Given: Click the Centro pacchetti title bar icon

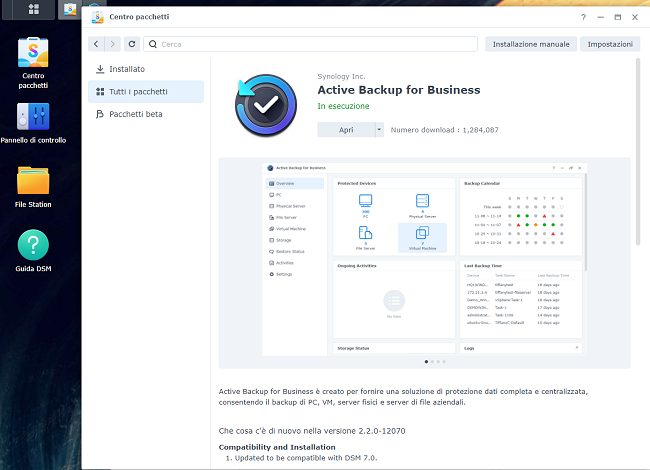Looking at the screenshot, I should [97, 17].
